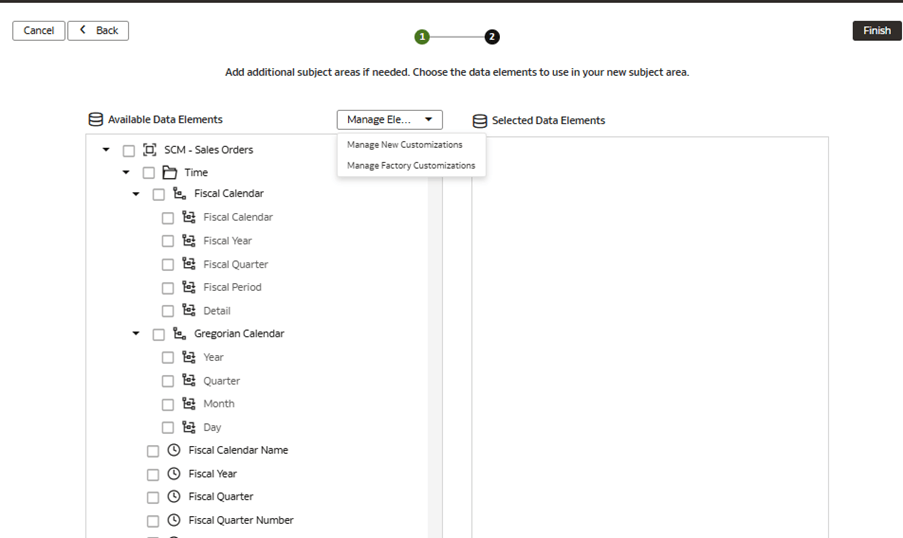Click the clock icon beside Fiscal Calendar Name
The image size is (903, 538).
[174, 450]
